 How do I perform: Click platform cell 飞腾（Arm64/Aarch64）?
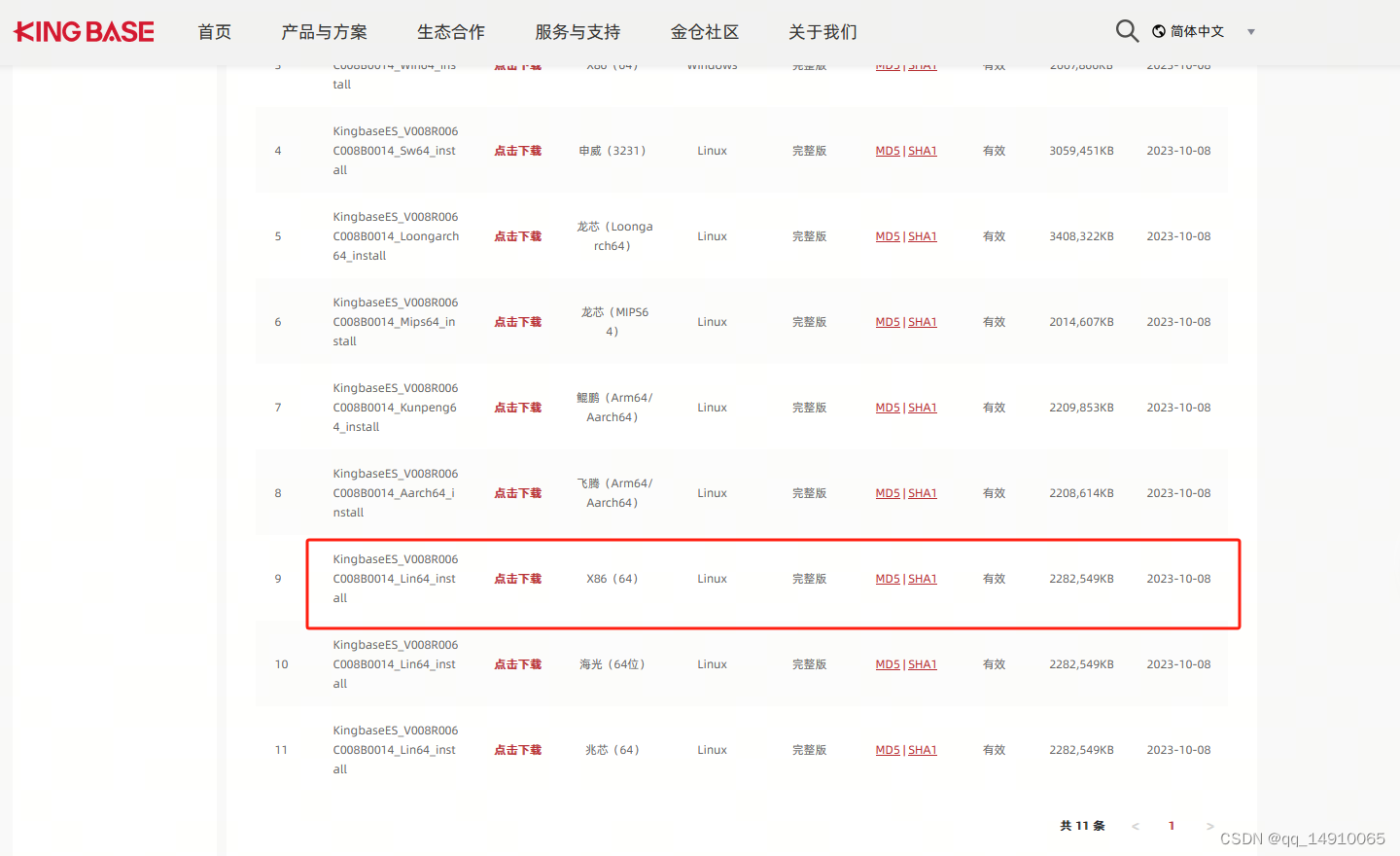tap(613, 493)
